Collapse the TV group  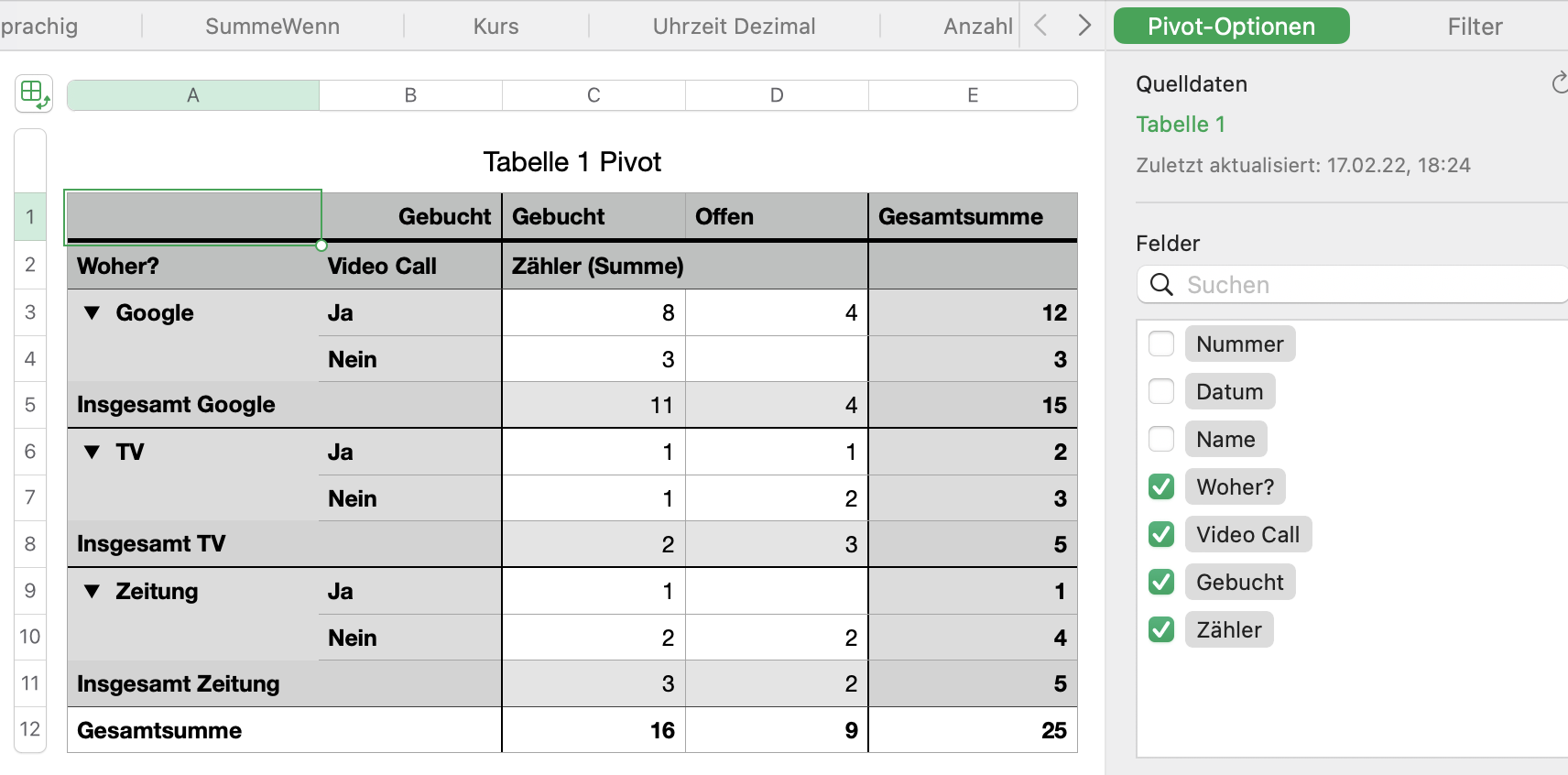tap(92, 453)
